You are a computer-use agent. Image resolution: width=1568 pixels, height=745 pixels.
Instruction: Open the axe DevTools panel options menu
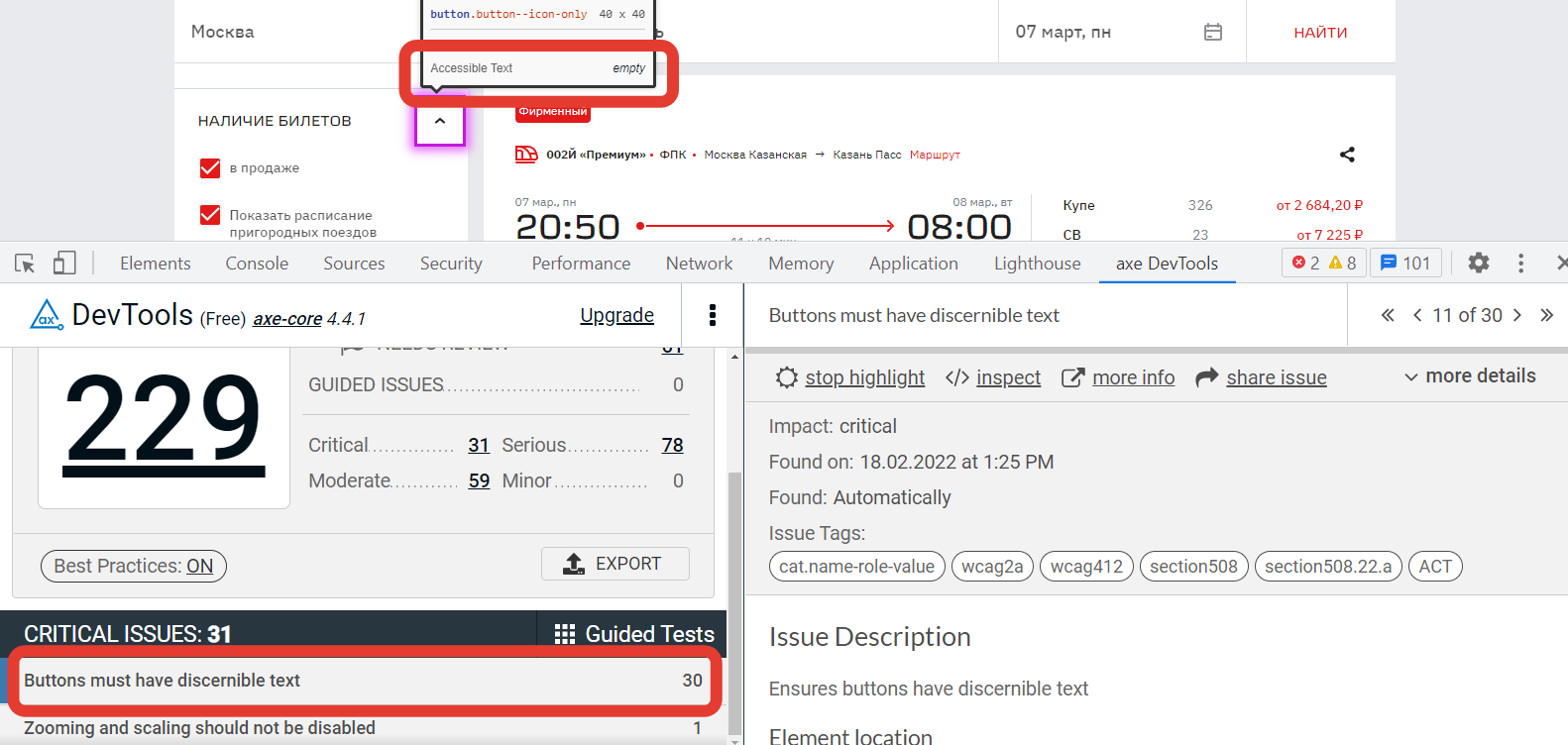pyautogui.click(x=712, y=315)
